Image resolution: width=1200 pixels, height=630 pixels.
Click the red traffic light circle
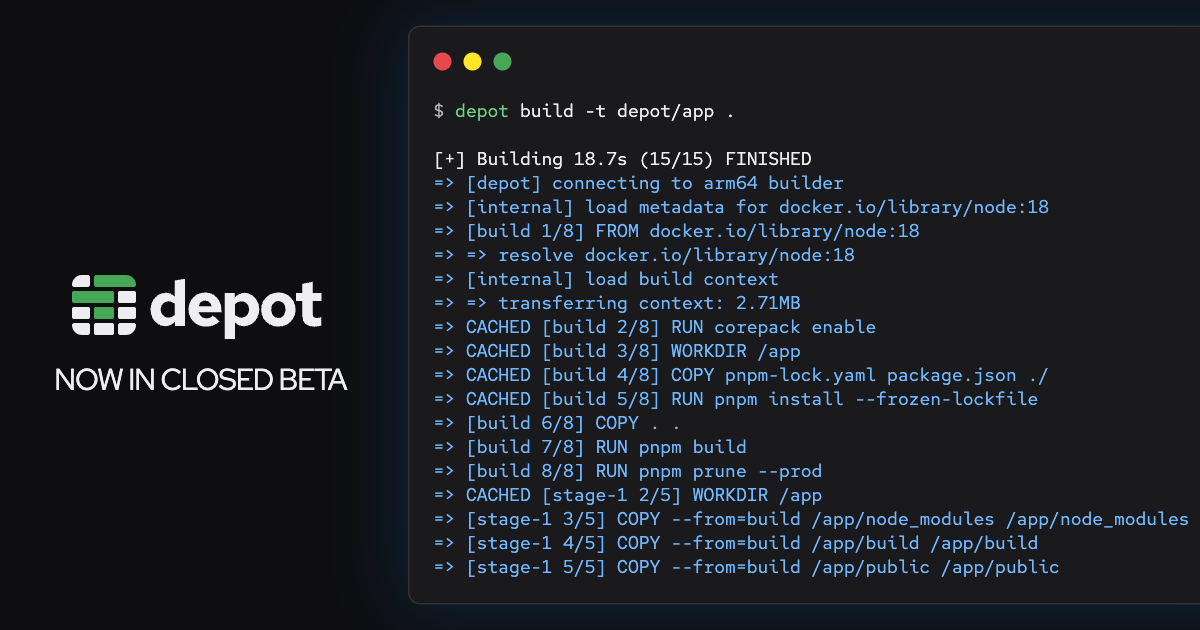tap(442, 61)
